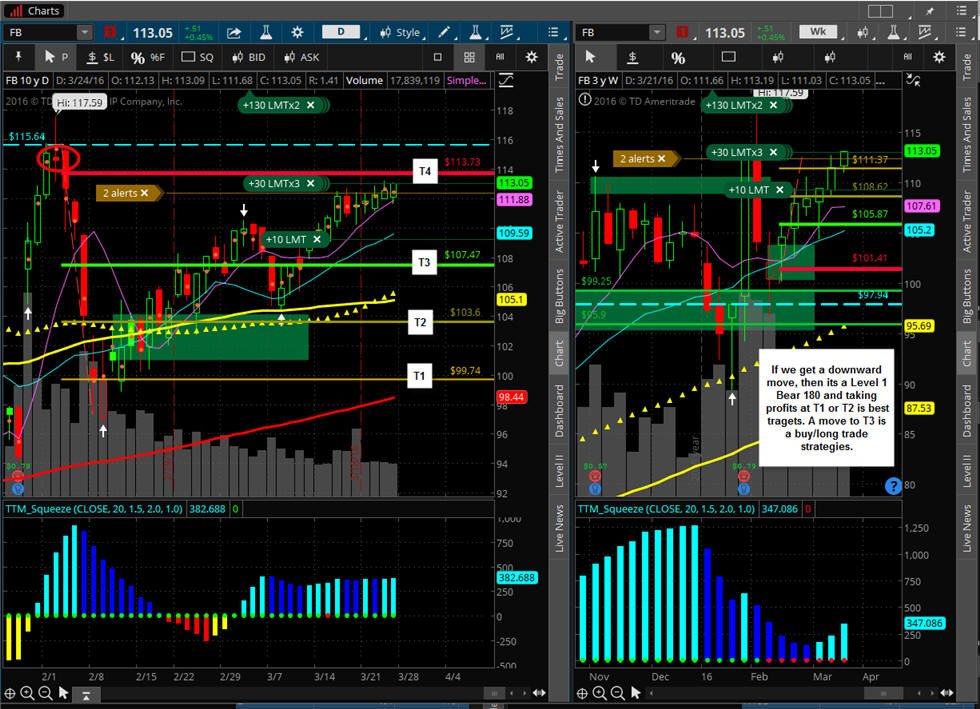Click the %F percent tool
This screenshot has width=980, height=709.
click(x=148, y=58)
